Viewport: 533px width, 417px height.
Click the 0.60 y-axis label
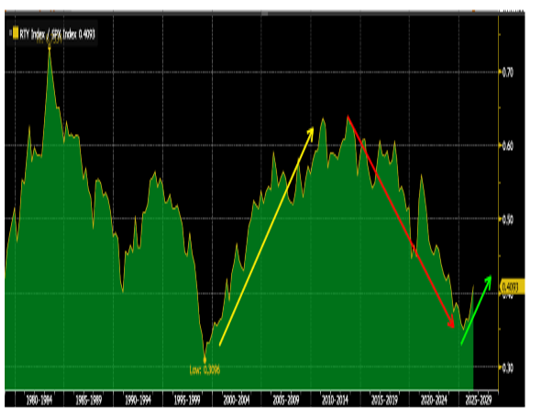[508, 146]
